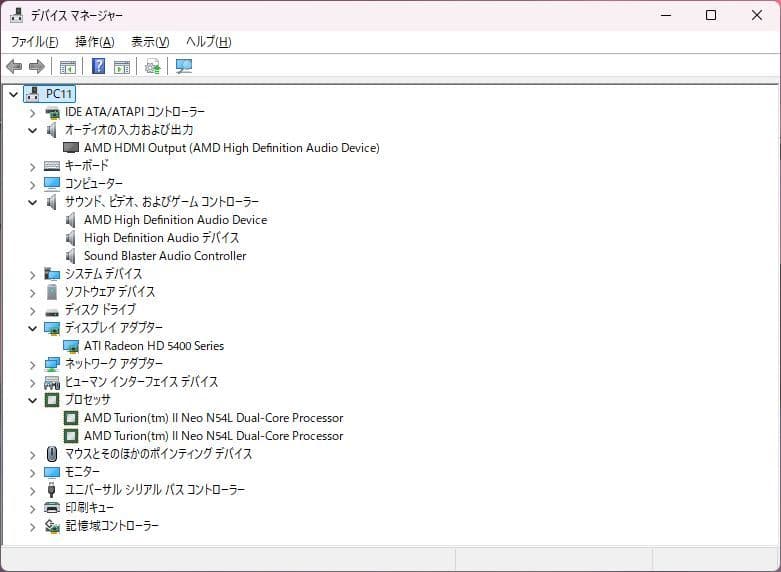Select AMD High Definition Audio Device
The width and height of the screenshot is (781, 572).
click(x=175, y=220)
